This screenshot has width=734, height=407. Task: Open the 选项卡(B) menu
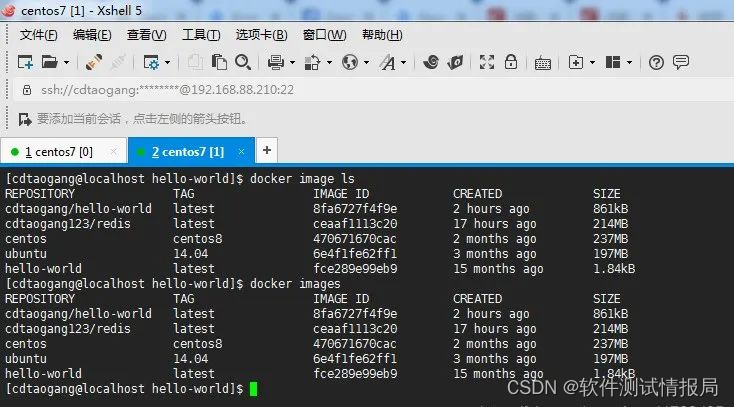[261, 35]
